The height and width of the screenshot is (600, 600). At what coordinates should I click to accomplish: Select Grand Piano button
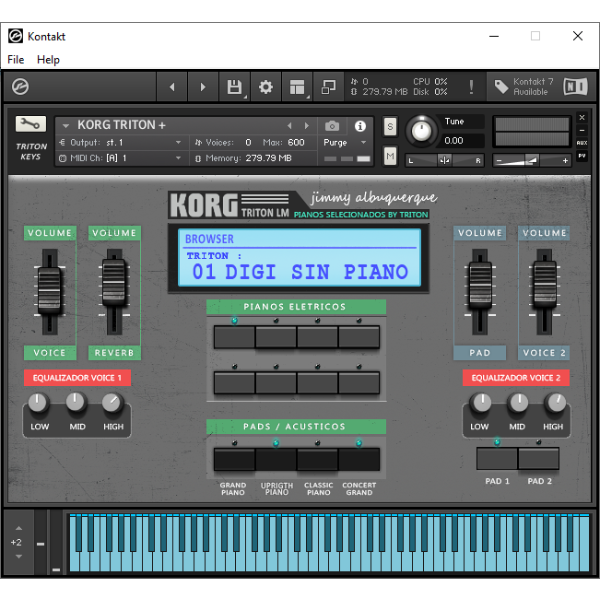(234, 459)
